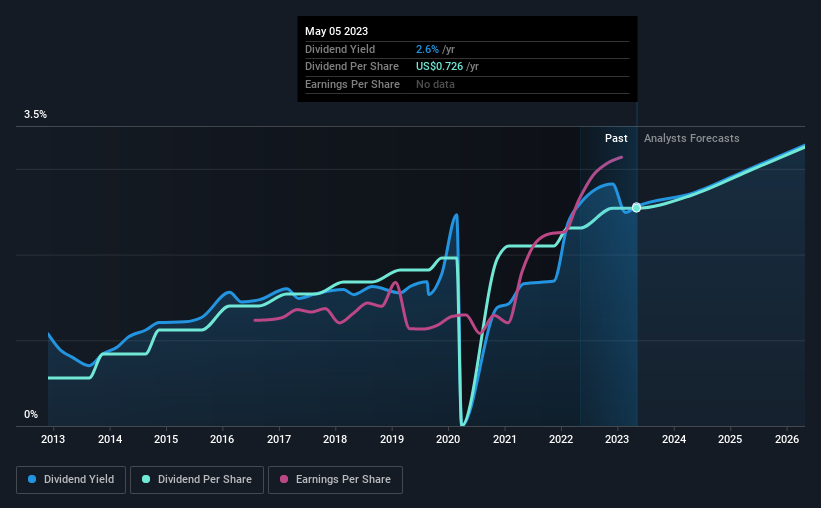821x508 pixels.
Task: Select the 2019 label on the x-axis
Action: 392,439
